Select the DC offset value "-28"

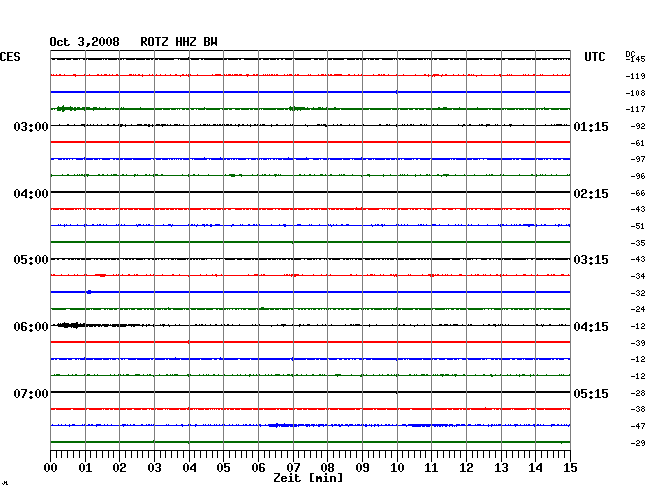pos(638,393)
